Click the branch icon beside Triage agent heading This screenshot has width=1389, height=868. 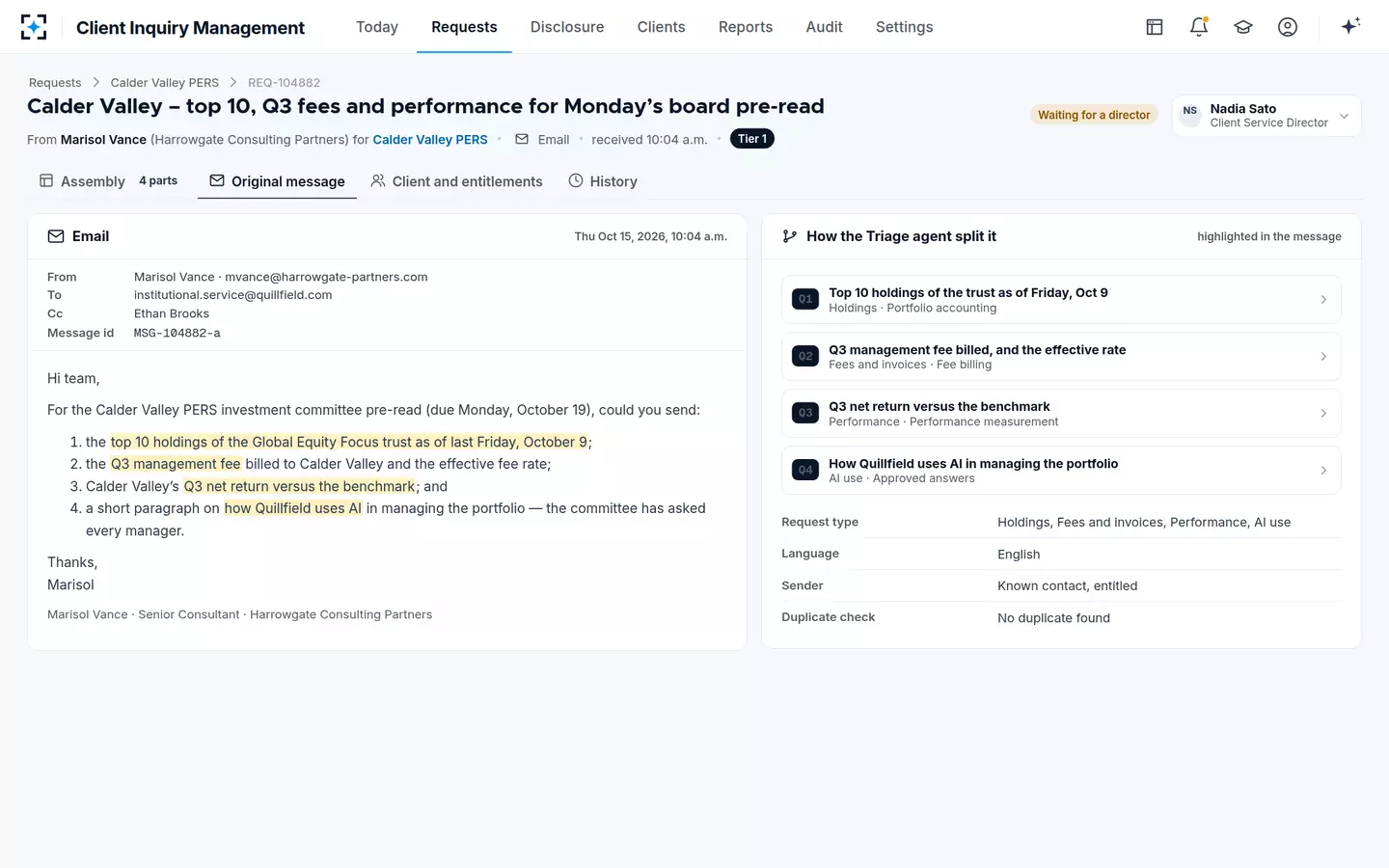pyautogui.click(x=790, y=236)
